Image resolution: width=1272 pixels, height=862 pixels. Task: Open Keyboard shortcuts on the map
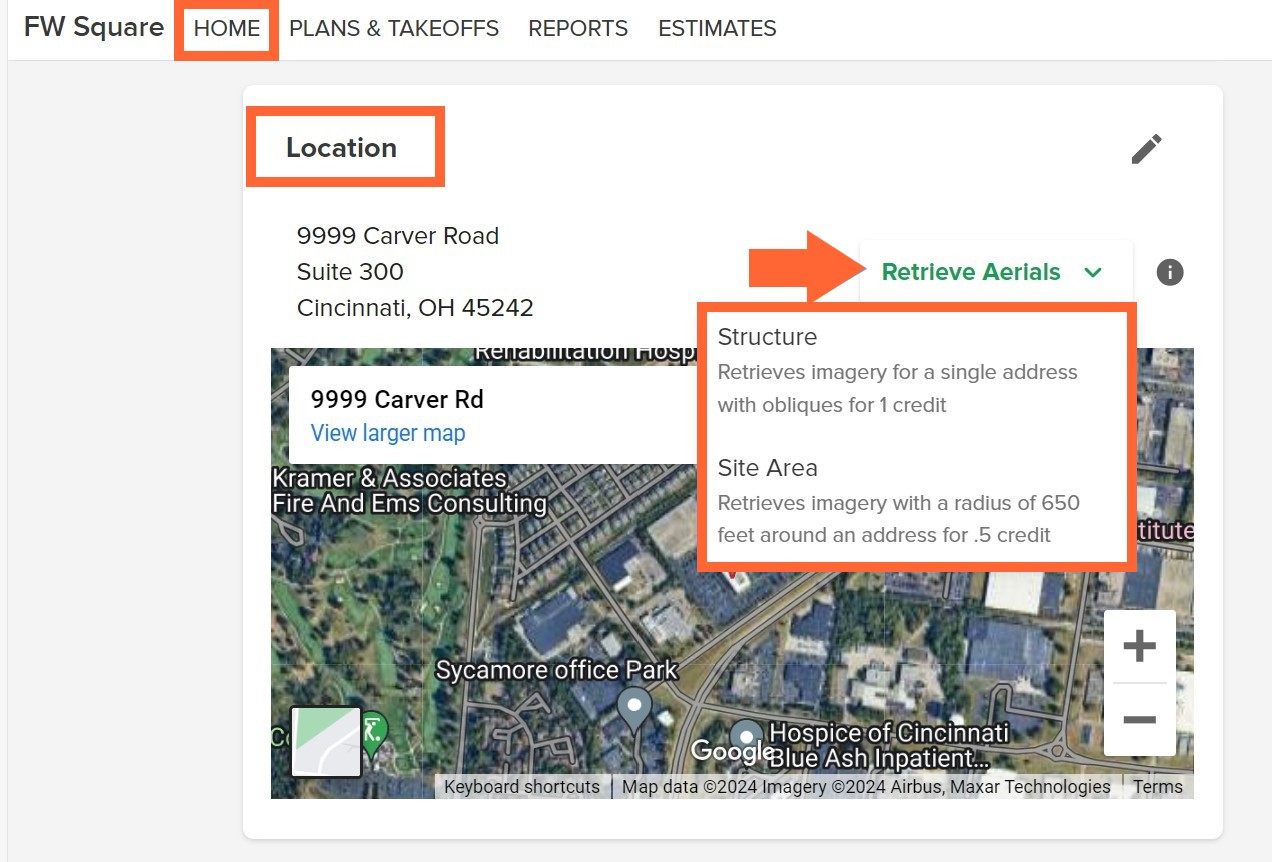click(x=522, y=787)
